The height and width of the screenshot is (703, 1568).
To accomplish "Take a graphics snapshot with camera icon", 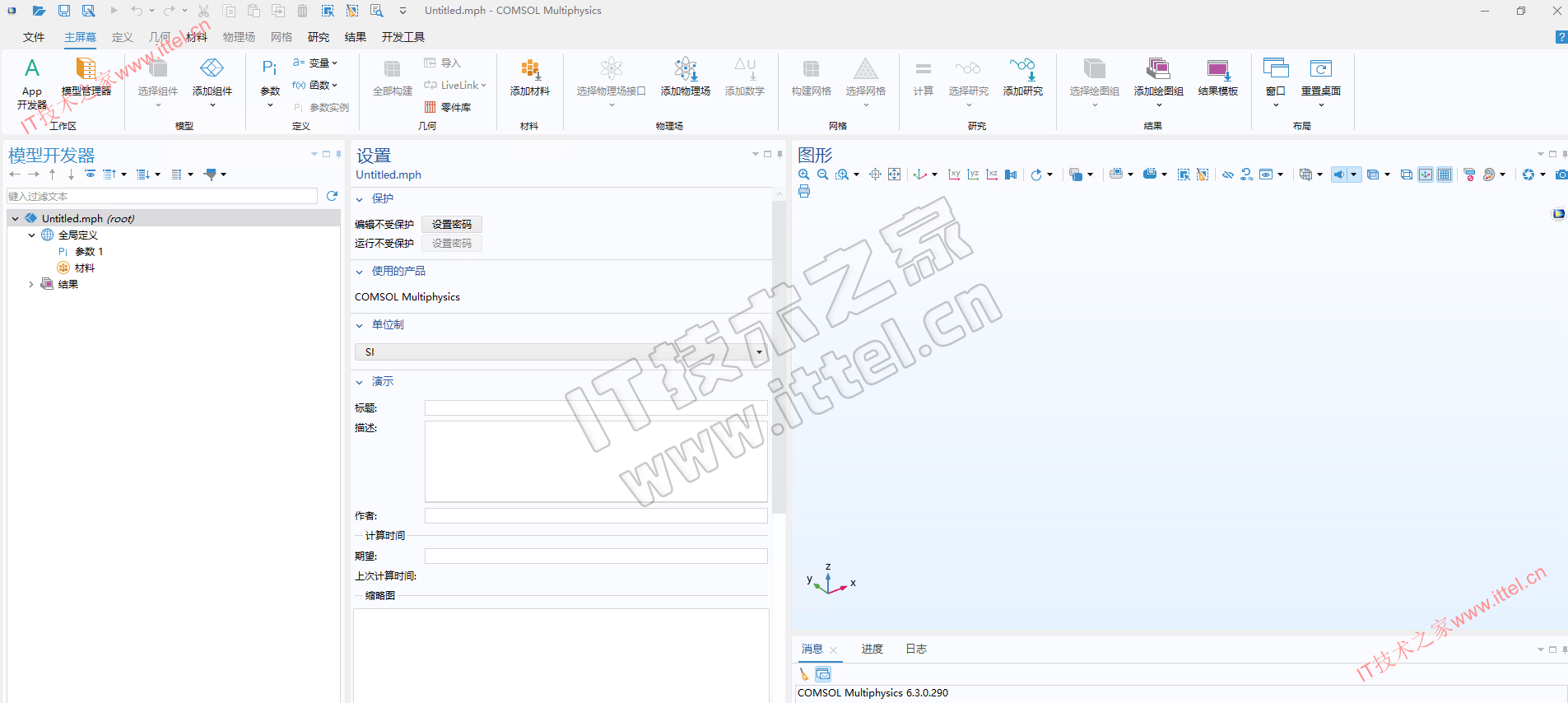I will tap(1561, 175).
